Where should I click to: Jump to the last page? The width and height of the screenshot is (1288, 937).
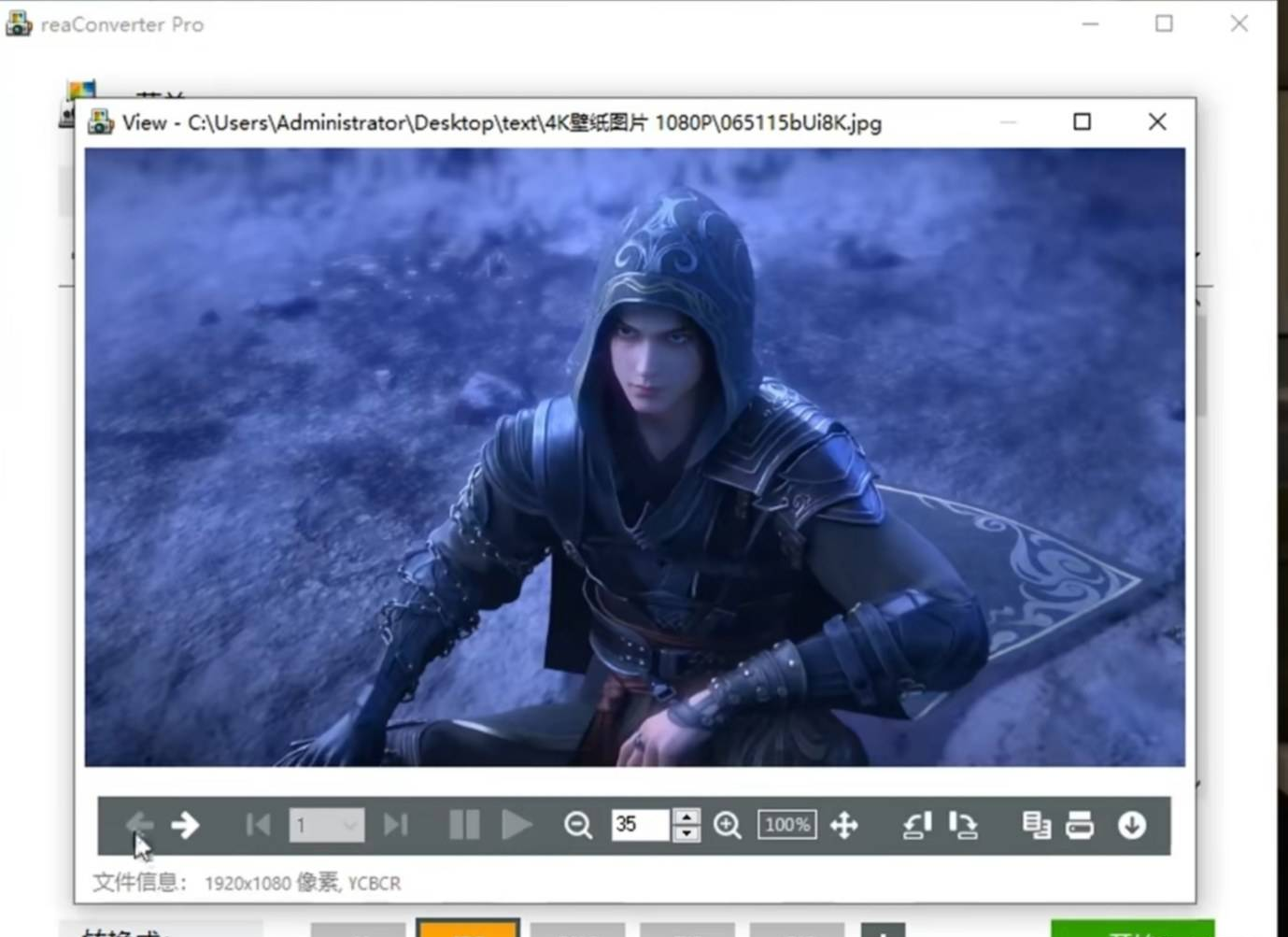tap(395, 825)
